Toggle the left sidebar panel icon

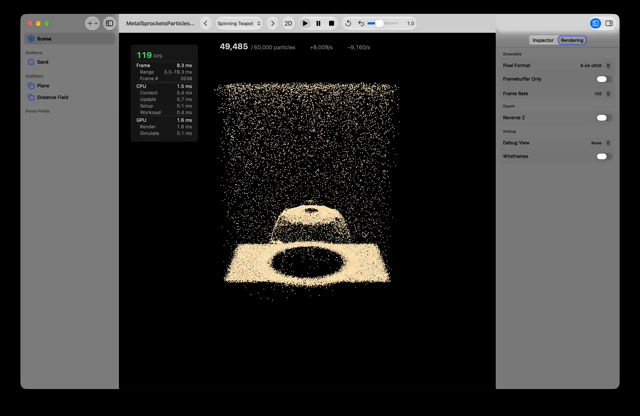pyautogui.click(x=109, y=23)
